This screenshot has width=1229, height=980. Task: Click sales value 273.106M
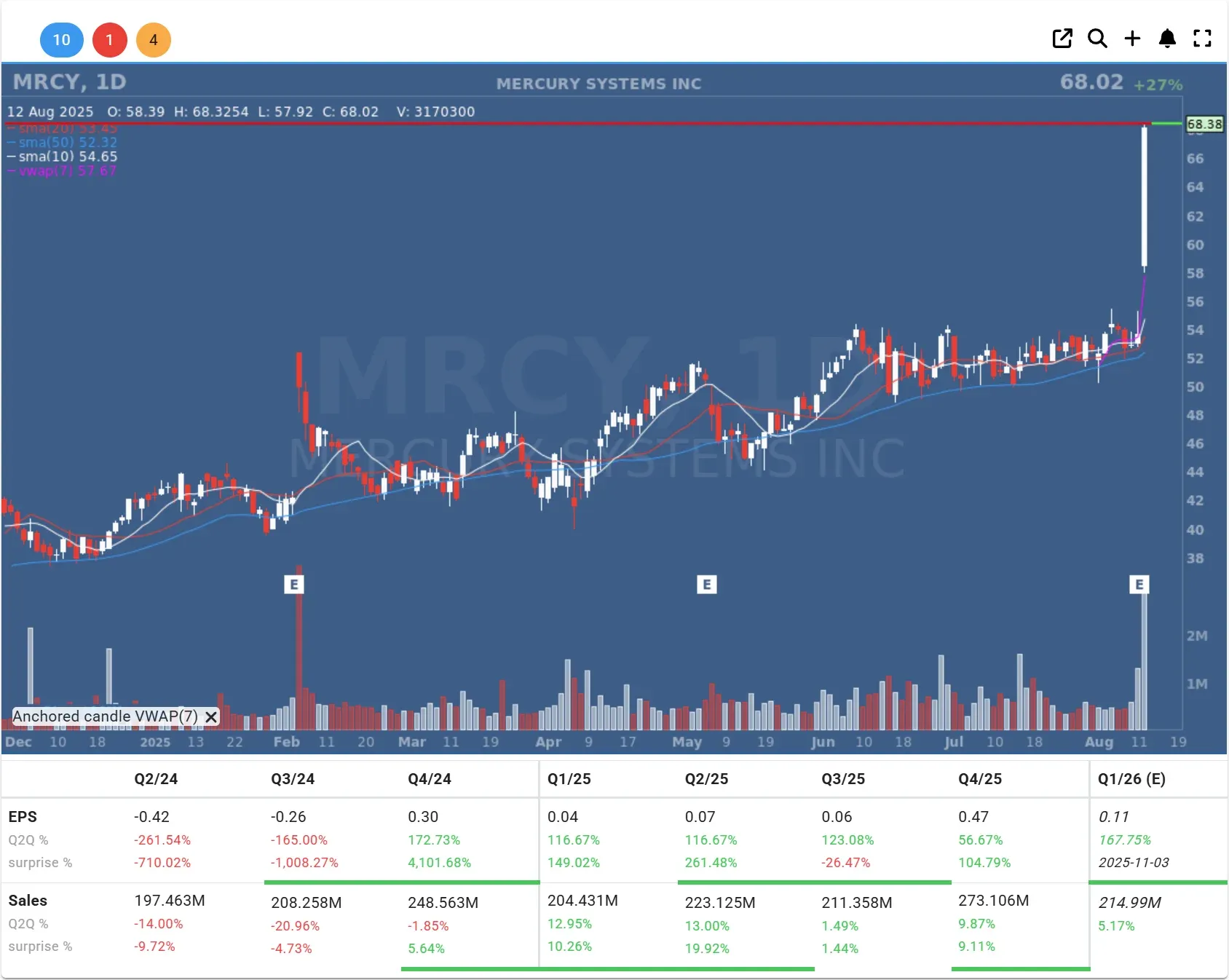click(993, 901)
